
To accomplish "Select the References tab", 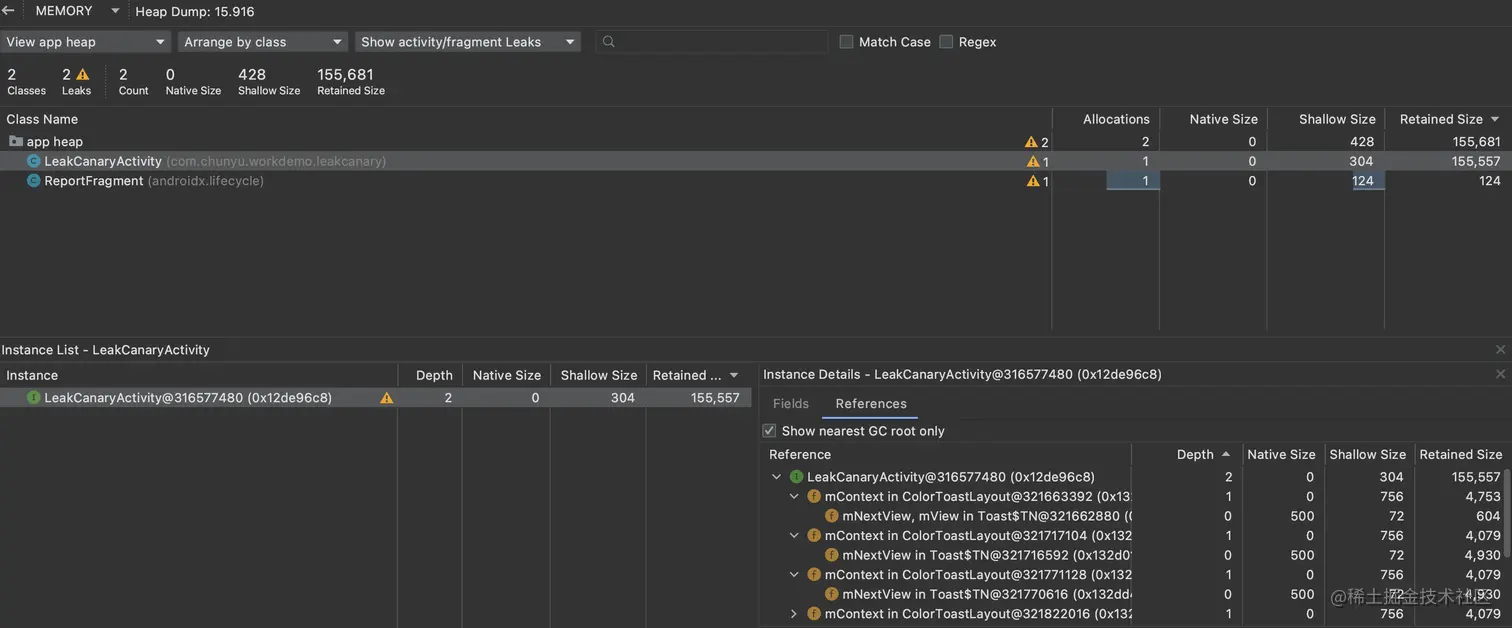I will click(871, 404).
